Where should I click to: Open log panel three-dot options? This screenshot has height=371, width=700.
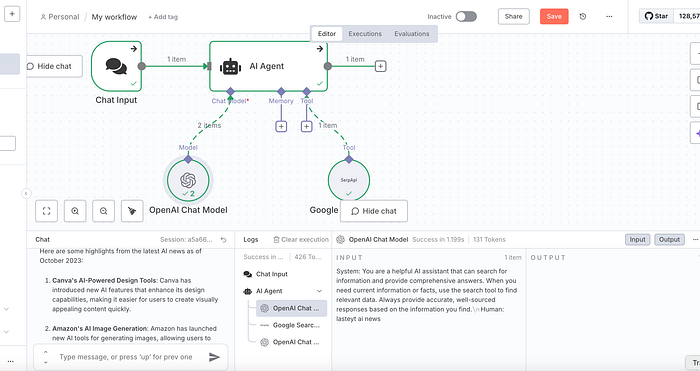(695, 240)
